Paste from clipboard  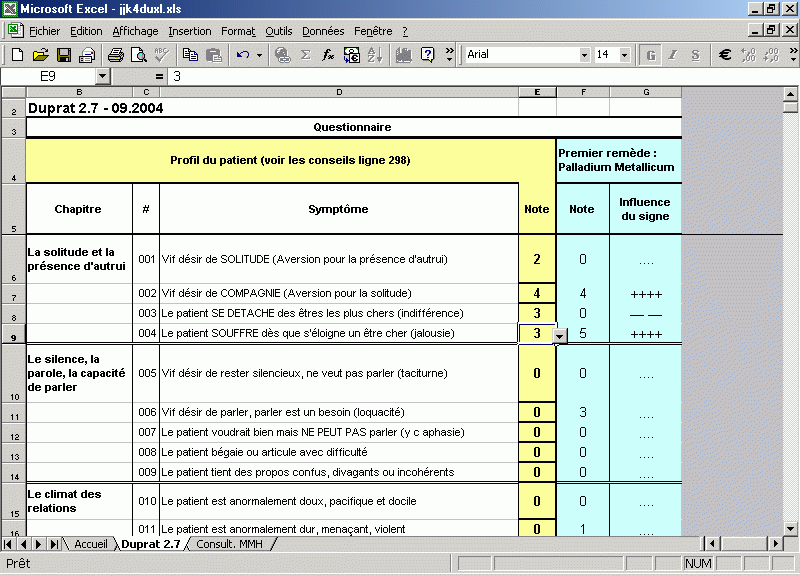click(x=214, y=55)
